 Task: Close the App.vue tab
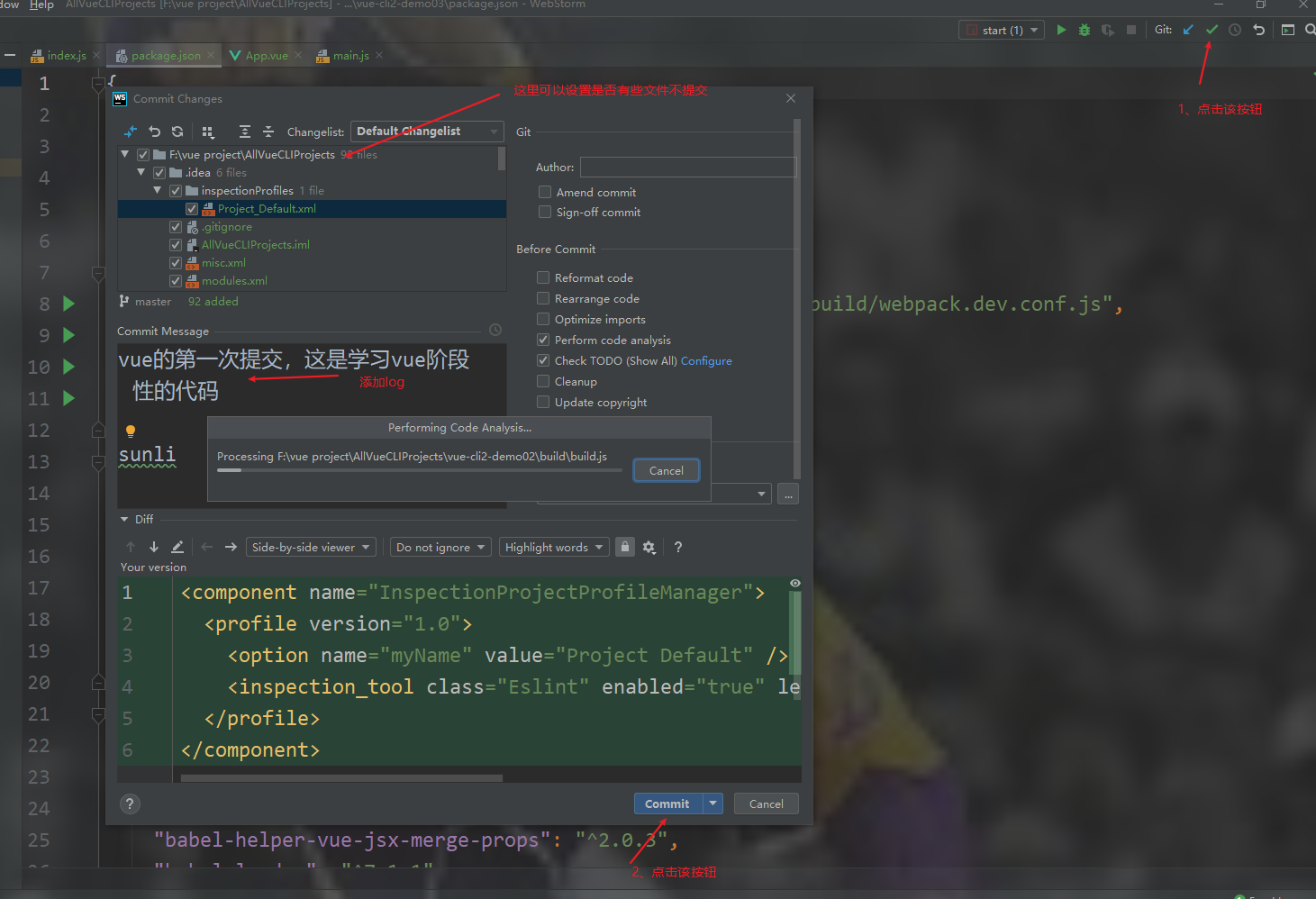pos(298,56)
